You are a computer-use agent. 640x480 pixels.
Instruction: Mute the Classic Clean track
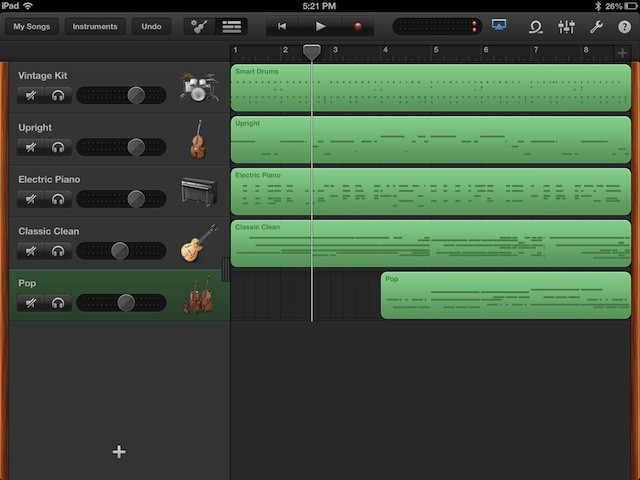[x=31, y=251]
